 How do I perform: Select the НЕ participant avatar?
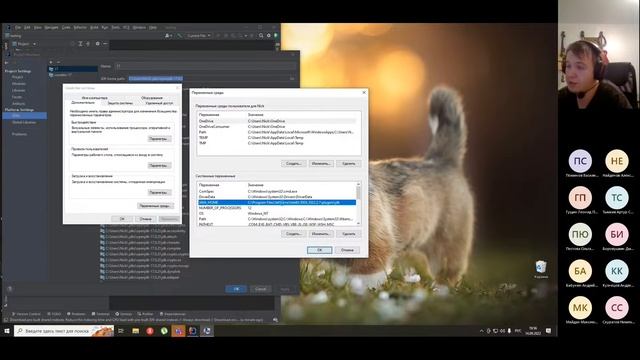pyautogui.click(x=617, y=161)
